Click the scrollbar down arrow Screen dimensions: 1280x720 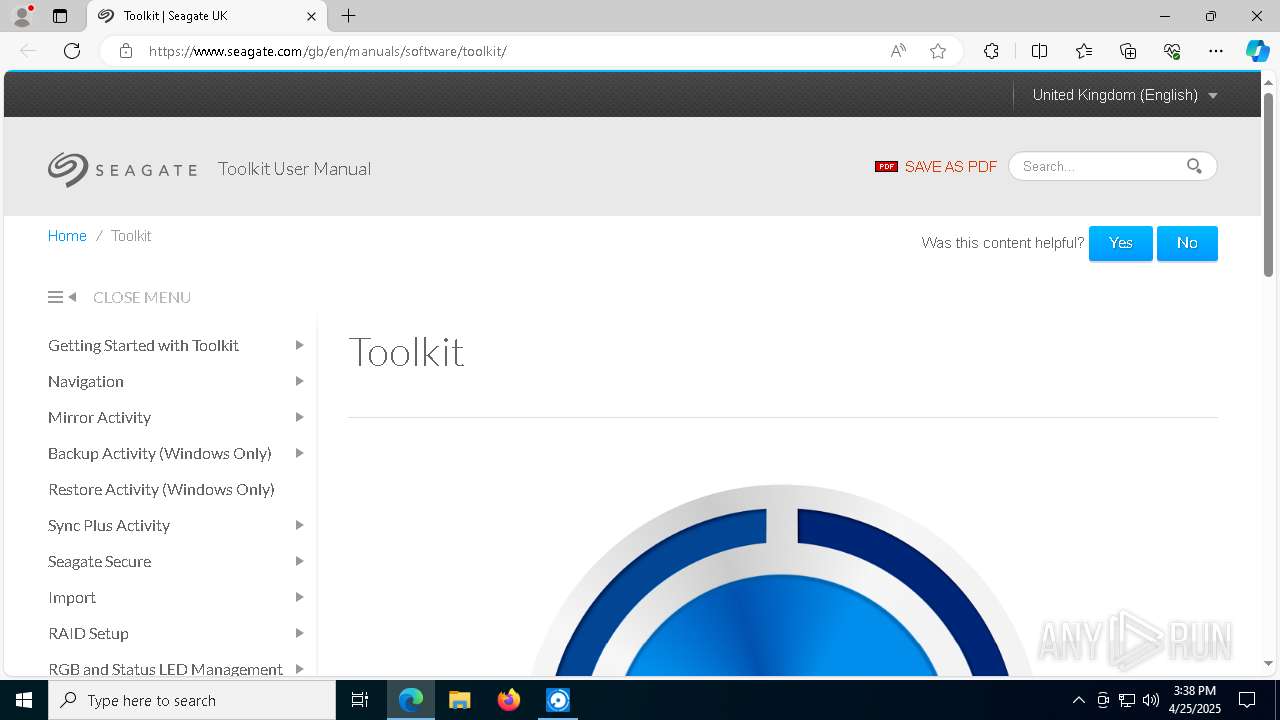(1268, 663)
